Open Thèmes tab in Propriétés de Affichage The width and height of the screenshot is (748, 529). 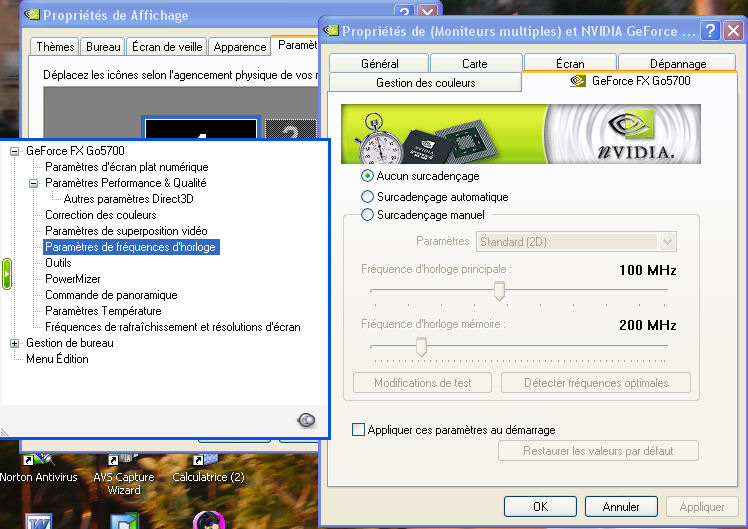tap(55, 47)
